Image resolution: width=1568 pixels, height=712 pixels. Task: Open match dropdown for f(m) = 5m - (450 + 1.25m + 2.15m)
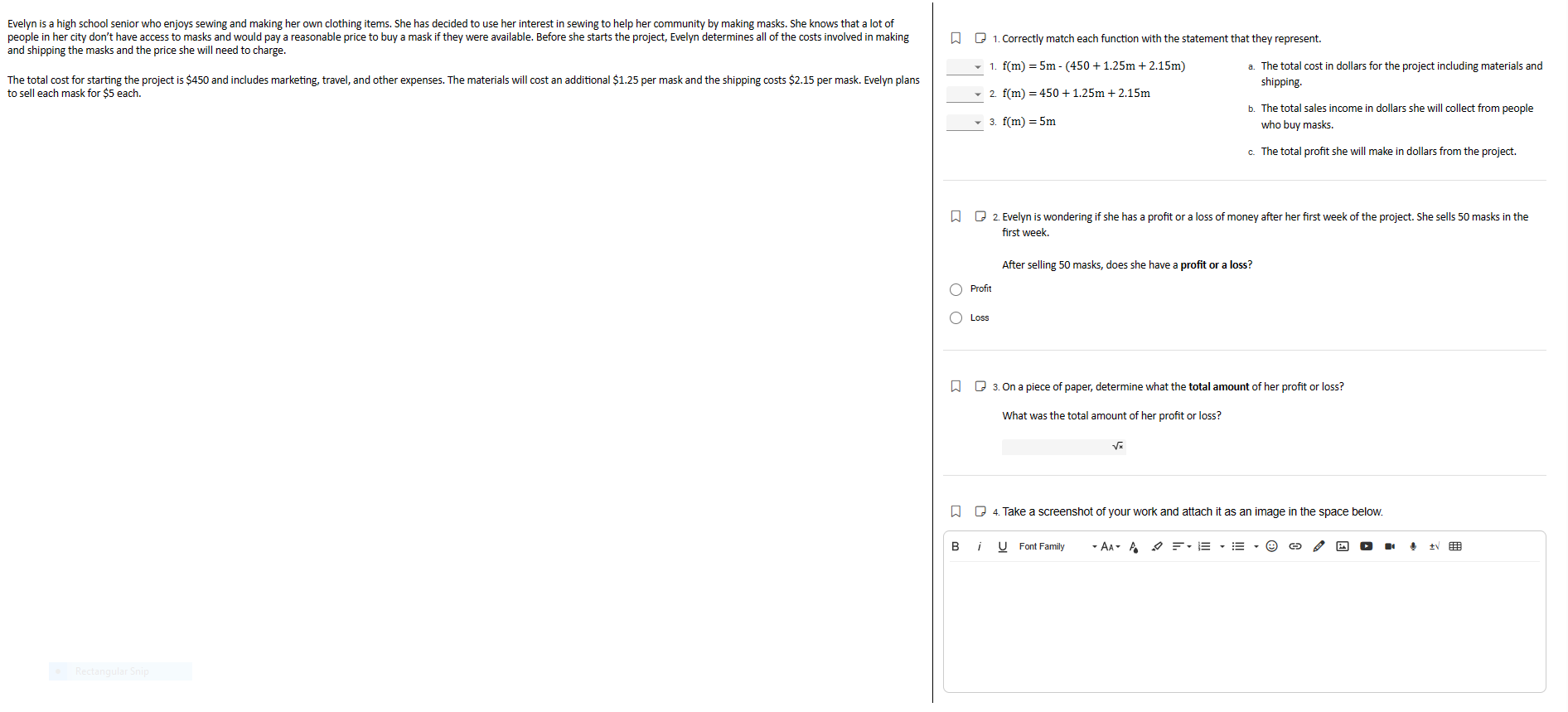pos(965,66)
